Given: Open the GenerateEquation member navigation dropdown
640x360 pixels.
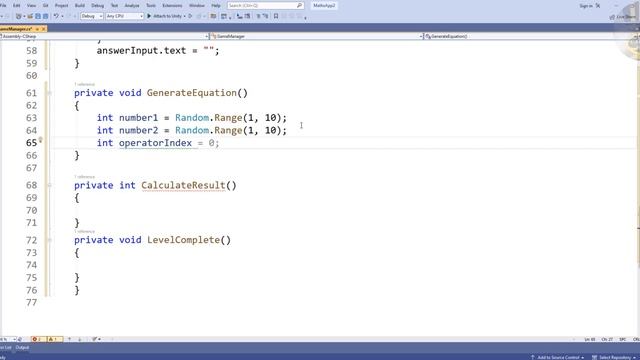Looking at the screenshot, I should [x=531, y=36].
